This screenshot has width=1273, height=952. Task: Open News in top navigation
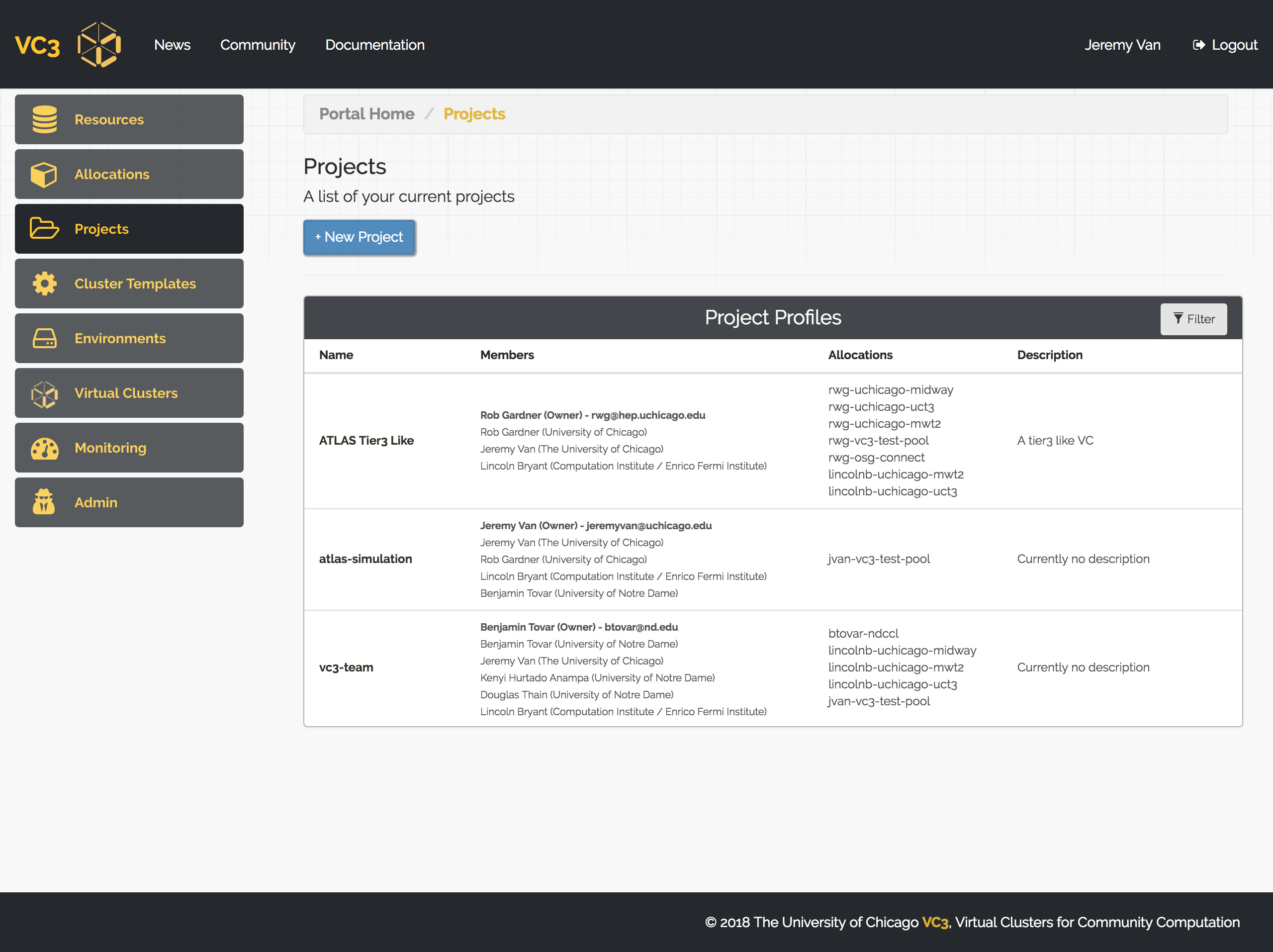coord(172,45)
